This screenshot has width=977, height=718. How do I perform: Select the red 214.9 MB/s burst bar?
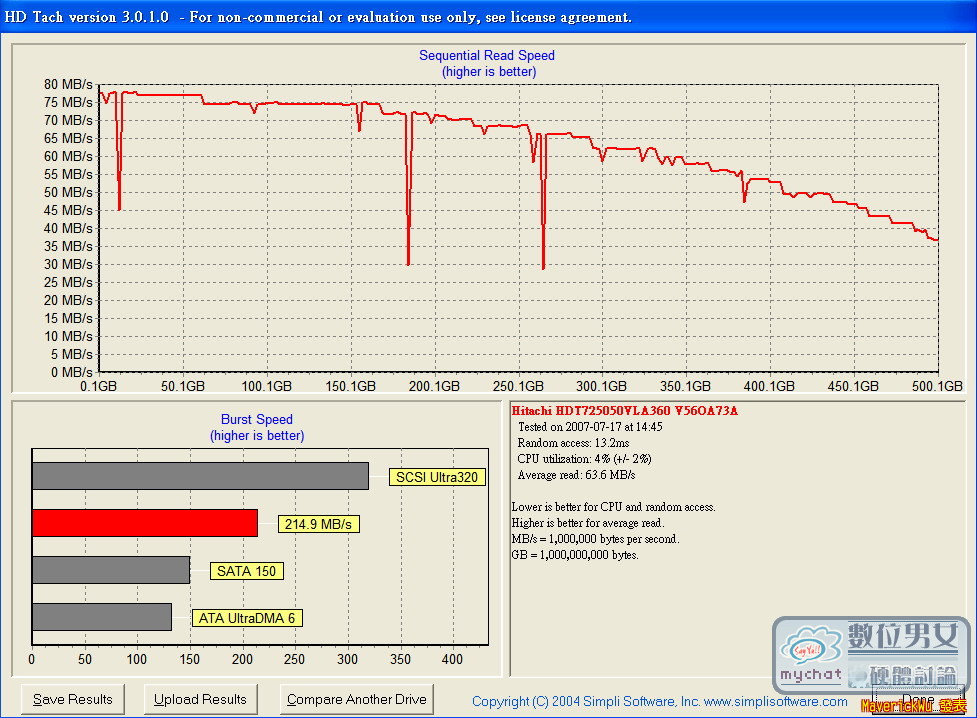[x=145, y=523]
